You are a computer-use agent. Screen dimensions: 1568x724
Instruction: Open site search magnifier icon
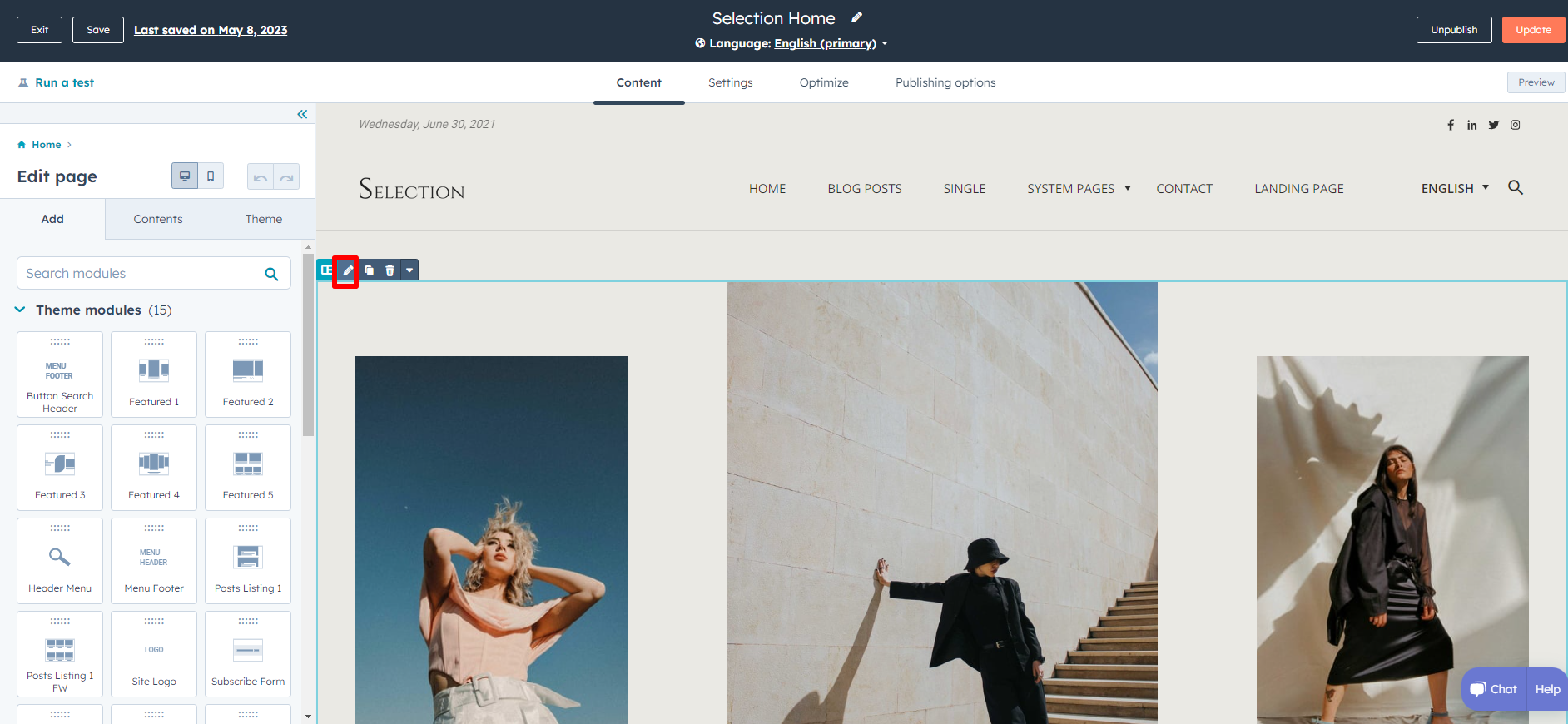[x=1515, y=188]
